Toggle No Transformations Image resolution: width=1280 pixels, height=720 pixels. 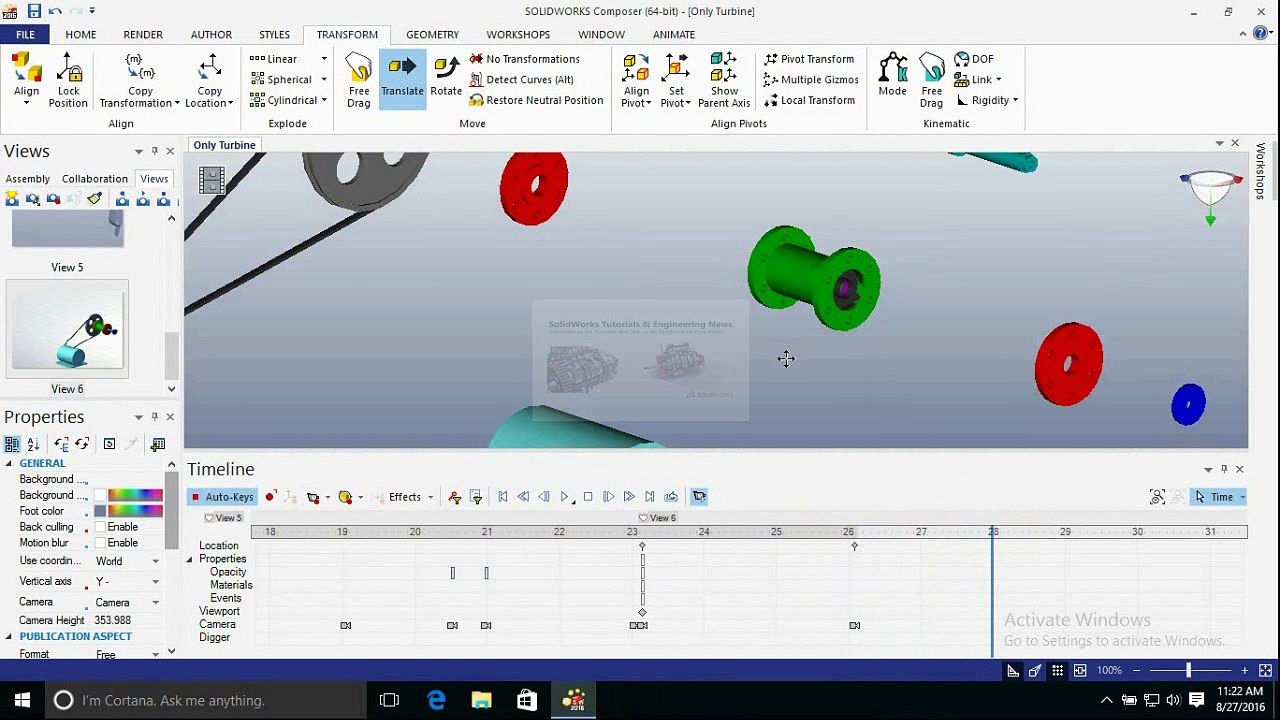524,59
